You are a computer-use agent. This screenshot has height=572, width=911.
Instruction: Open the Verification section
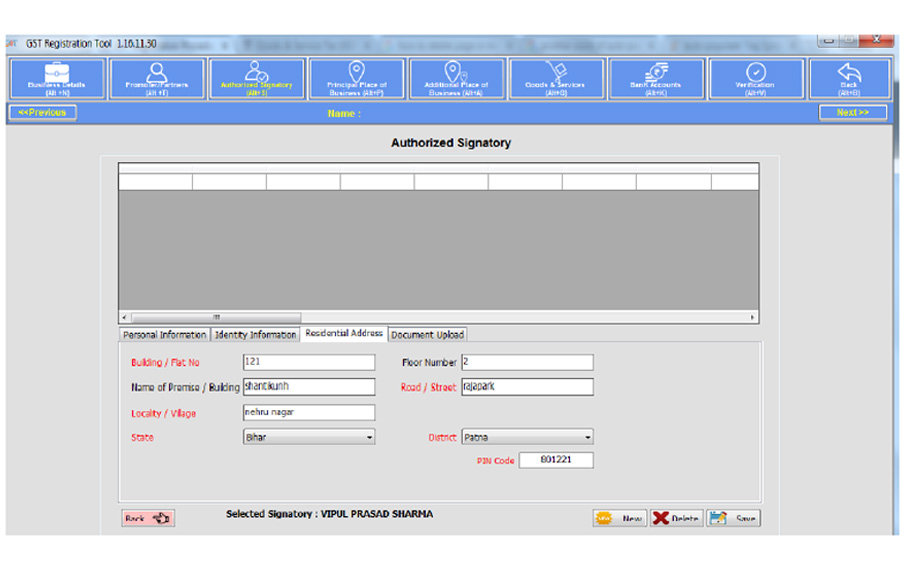pos(756,79)
